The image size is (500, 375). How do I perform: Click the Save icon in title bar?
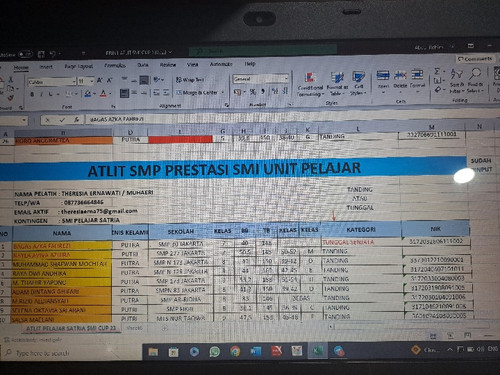(41, 54)
